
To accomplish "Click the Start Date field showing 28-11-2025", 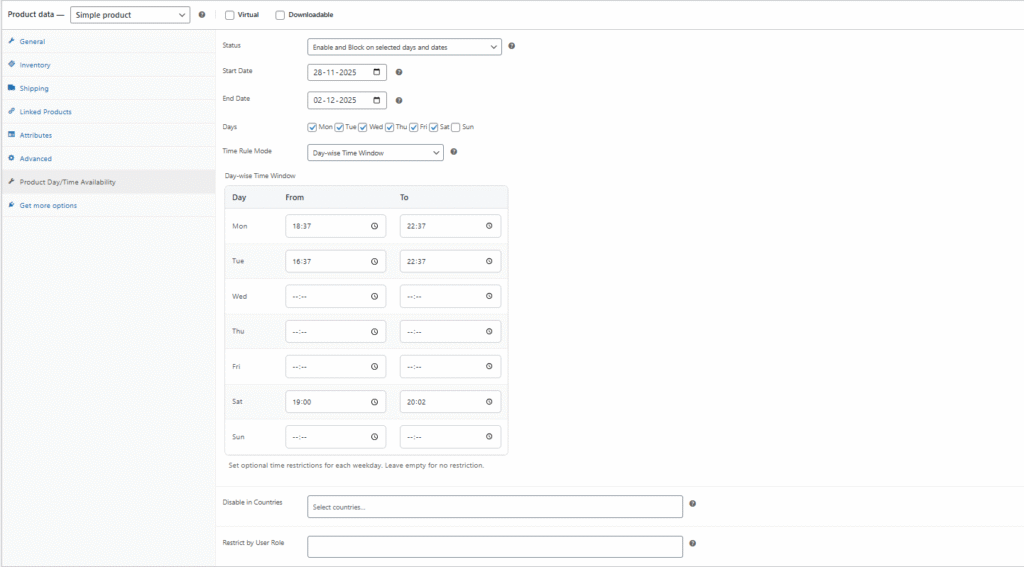I will [347, 72].
